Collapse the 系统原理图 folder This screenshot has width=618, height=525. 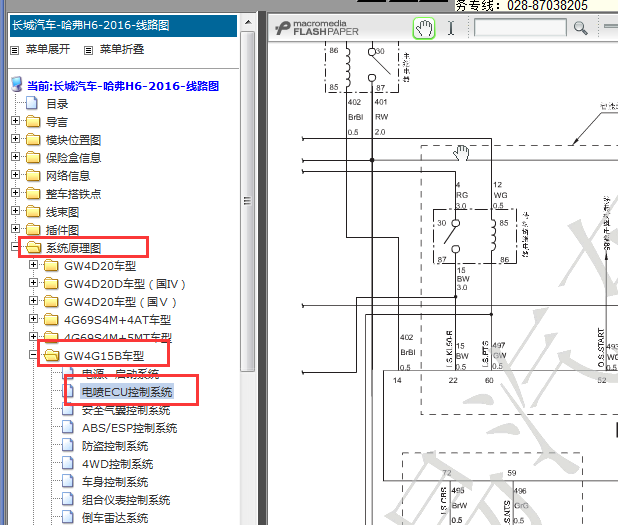(x=15, y=247)
